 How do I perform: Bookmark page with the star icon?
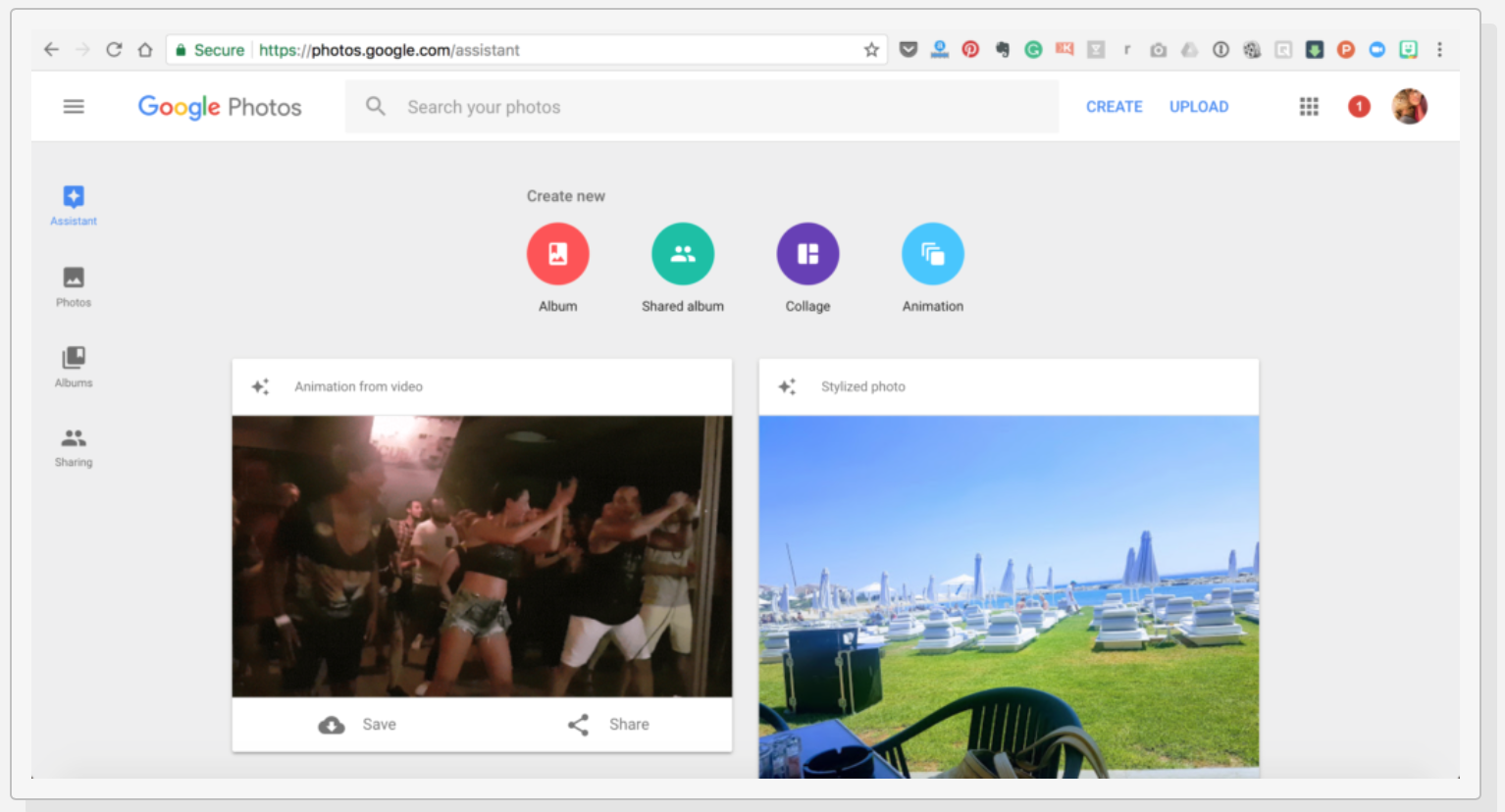pyautogui.click(x=871, y=50)
